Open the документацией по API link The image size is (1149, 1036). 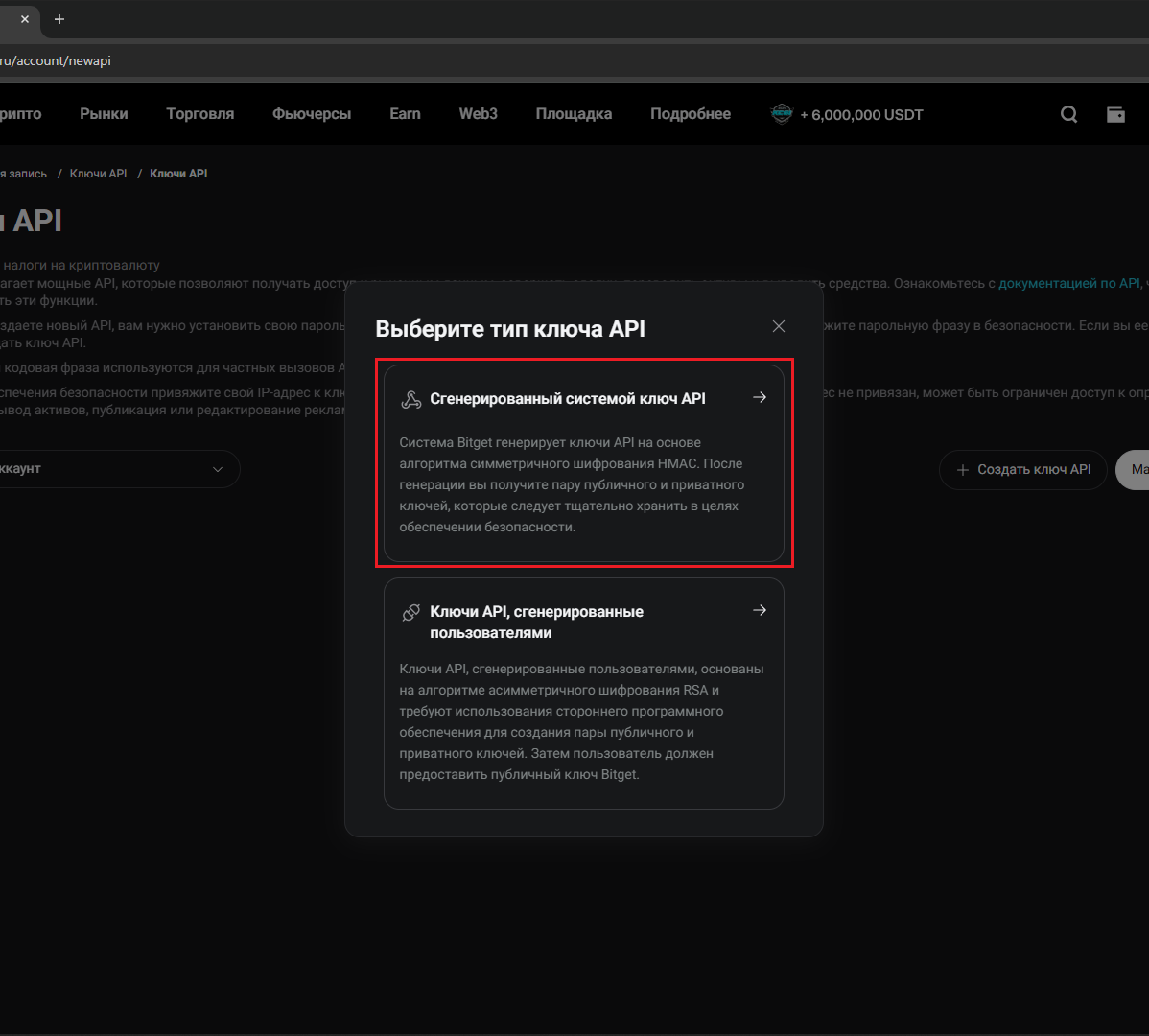[x=1069, y=283]
